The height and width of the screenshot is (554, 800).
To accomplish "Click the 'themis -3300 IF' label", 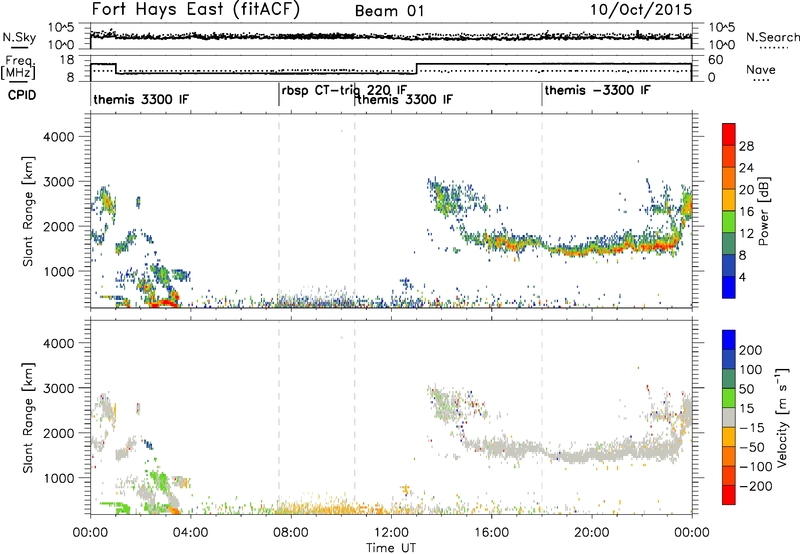I will pyautogui.click(x=597, y=90).
